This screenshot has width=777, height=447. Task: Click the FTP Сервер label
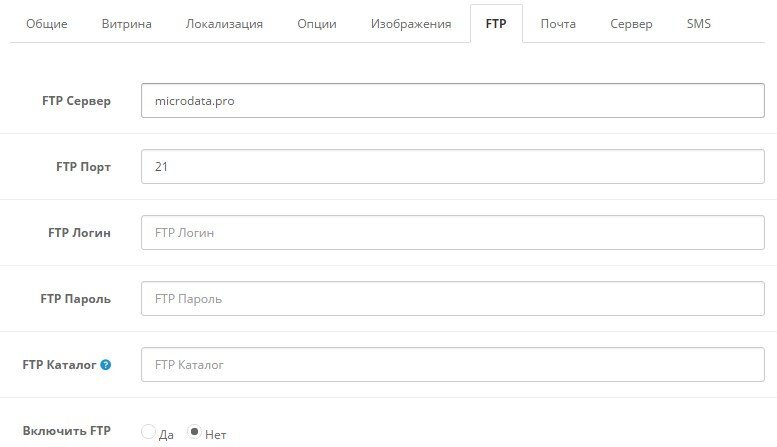pyautogui.click(x=76, y=101)
